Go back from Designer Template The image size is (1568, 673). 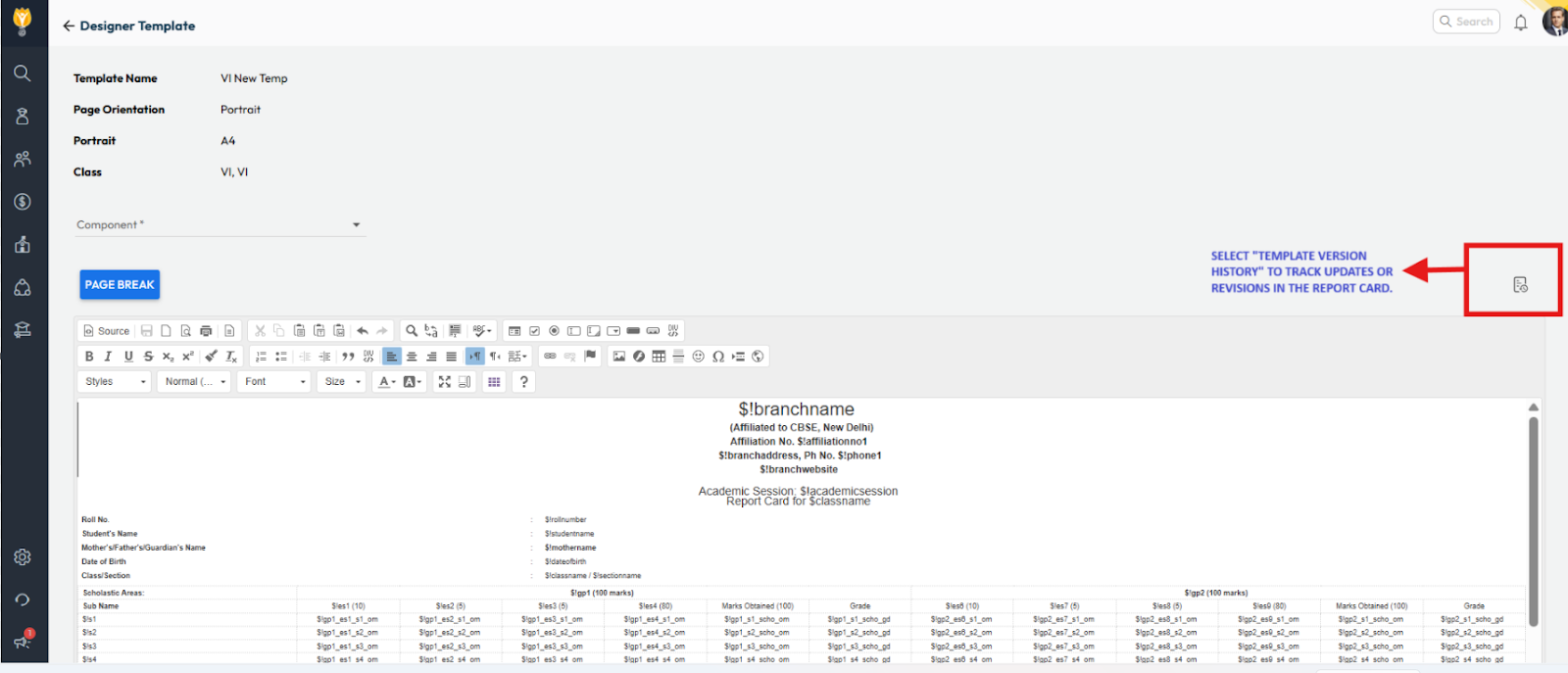click(69, 26)
